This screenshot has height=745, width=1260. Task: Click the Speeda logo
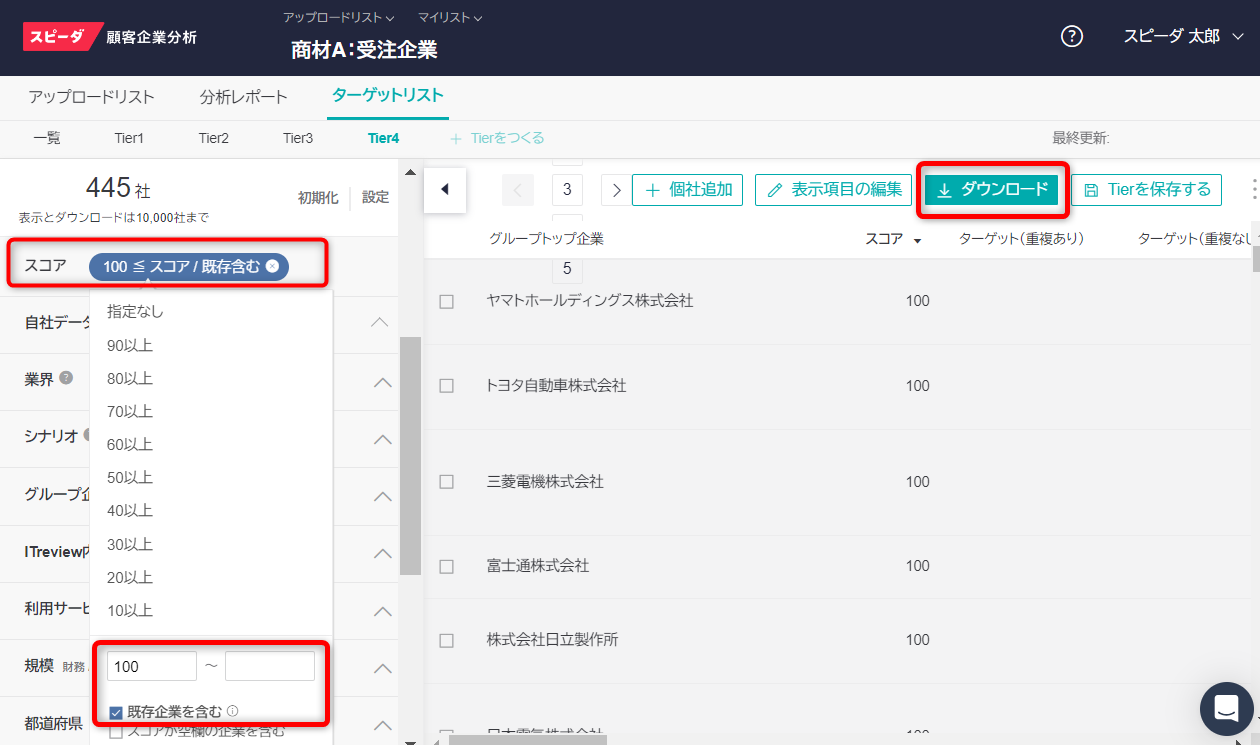63,37
